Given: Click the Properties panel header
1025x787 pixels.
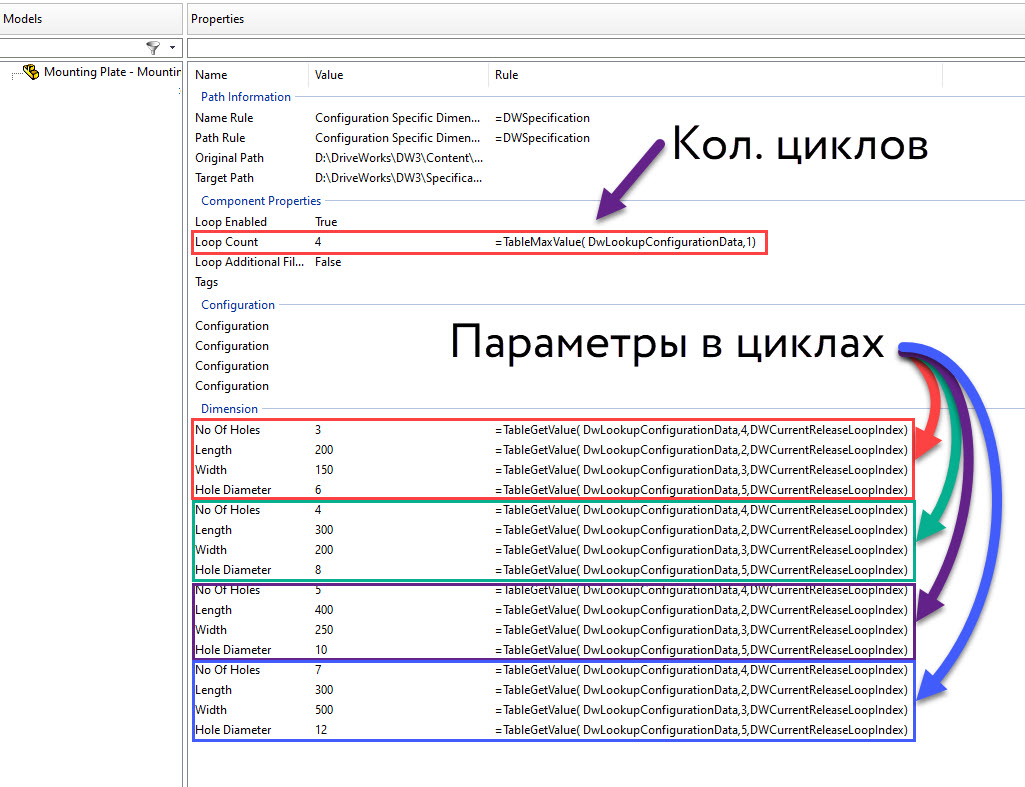Looking at the screenshot, I should click(606, 18).
